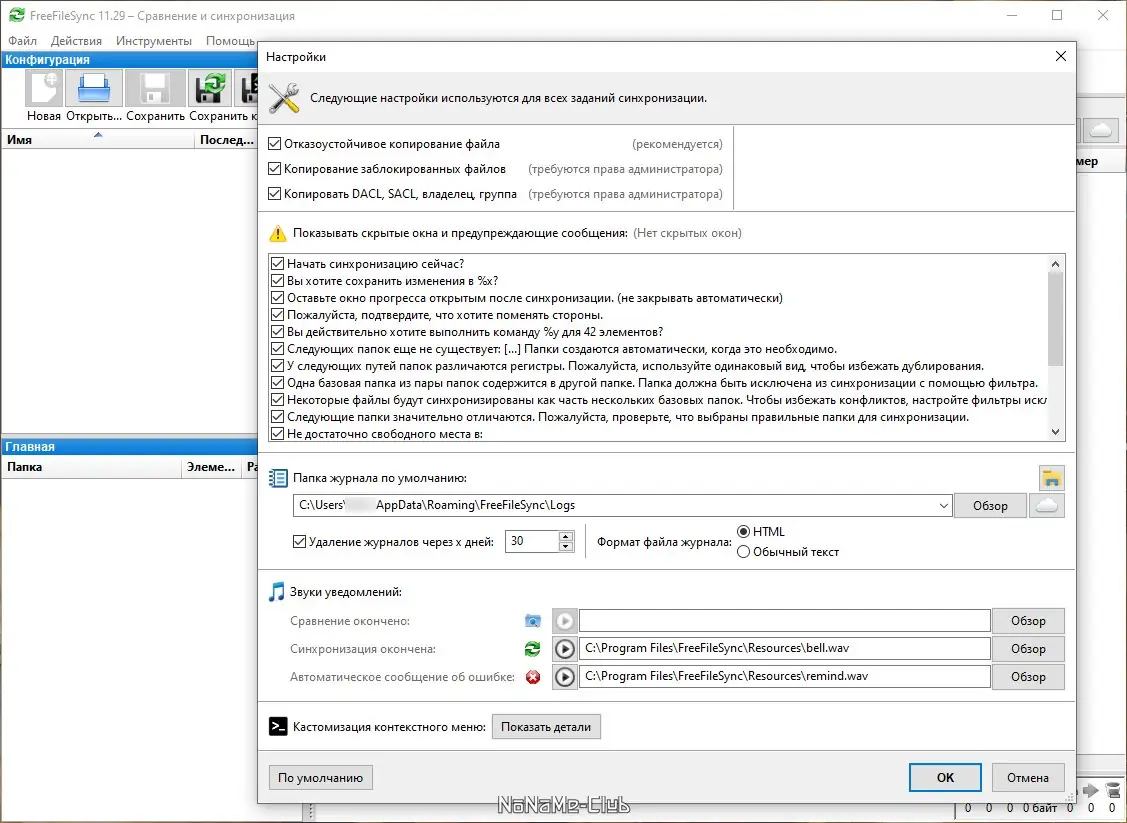The height and width of the screenshot is (823, 1127).
Task: Click the Папка column header in Главная panel
Action: (x=91, y=467)
